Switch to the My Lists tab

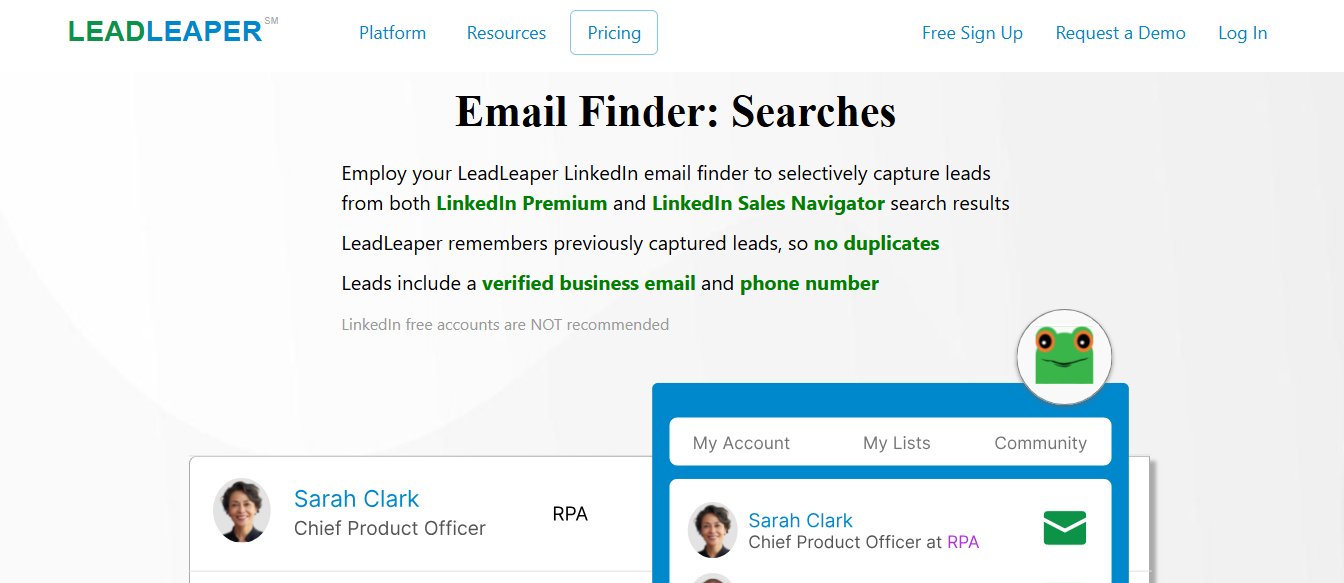coord(896,442)
